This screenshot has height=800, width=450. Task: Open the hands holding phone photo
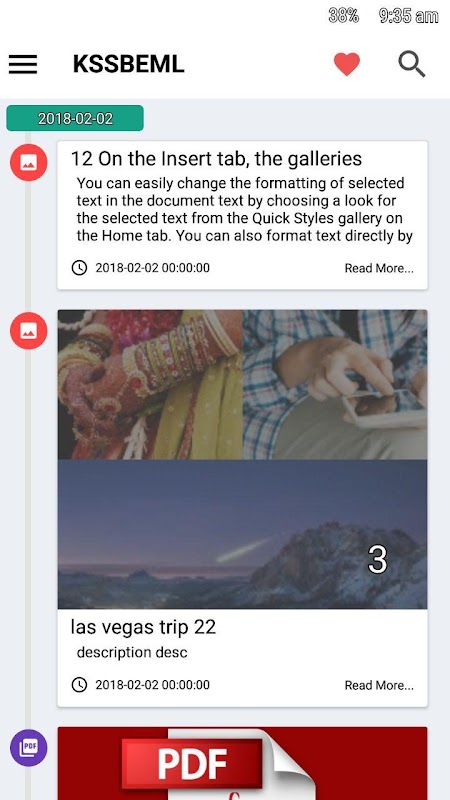click(x=335, y=385)
